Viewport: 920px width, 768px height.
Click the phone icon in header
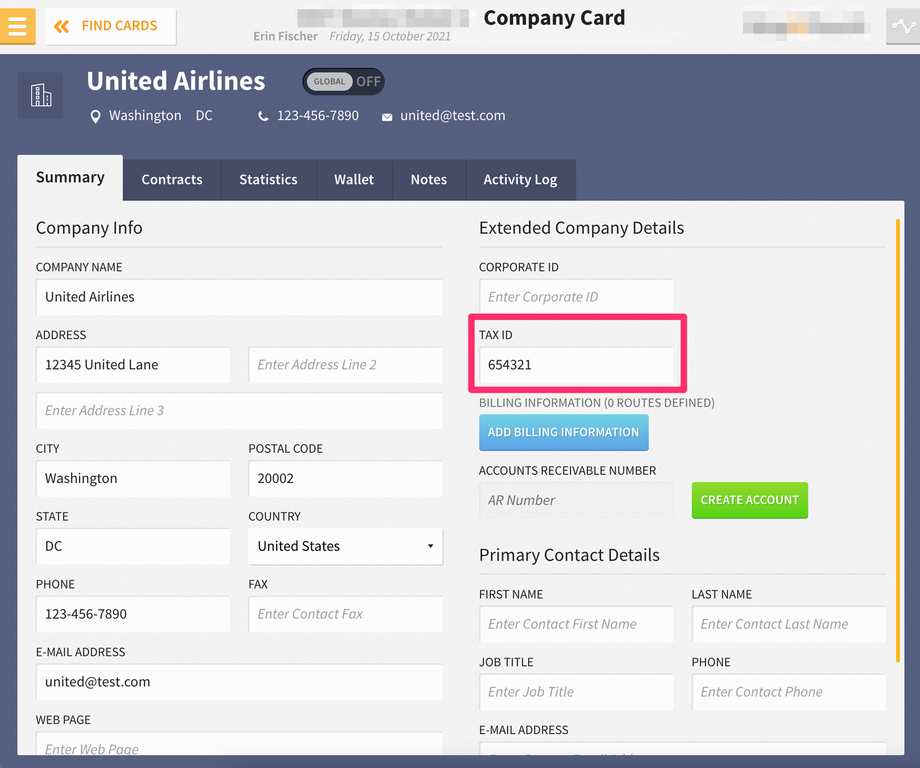point(263,116)
